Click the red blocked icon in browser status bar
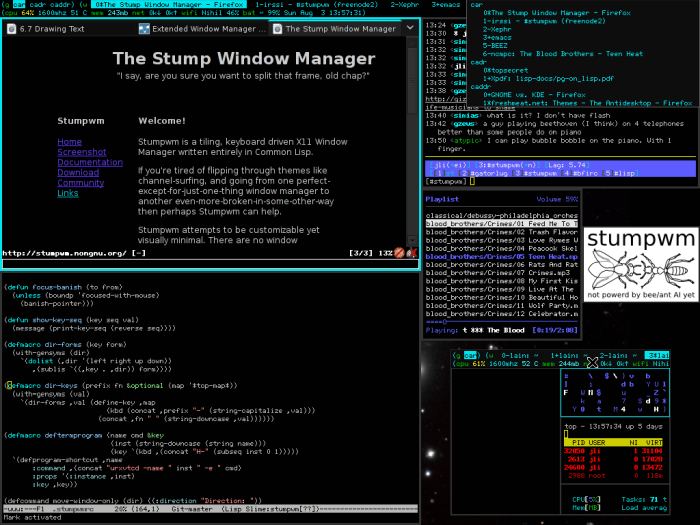 click(x=398, y=253)
